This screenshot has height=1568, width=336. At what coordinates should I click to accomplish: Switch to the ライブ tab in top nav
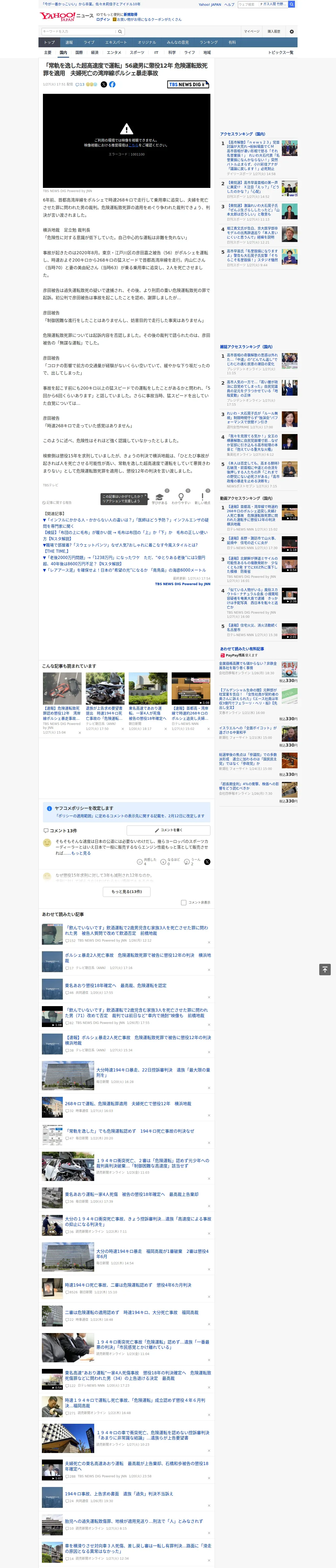pyautogui.click(x=89, y=43)
